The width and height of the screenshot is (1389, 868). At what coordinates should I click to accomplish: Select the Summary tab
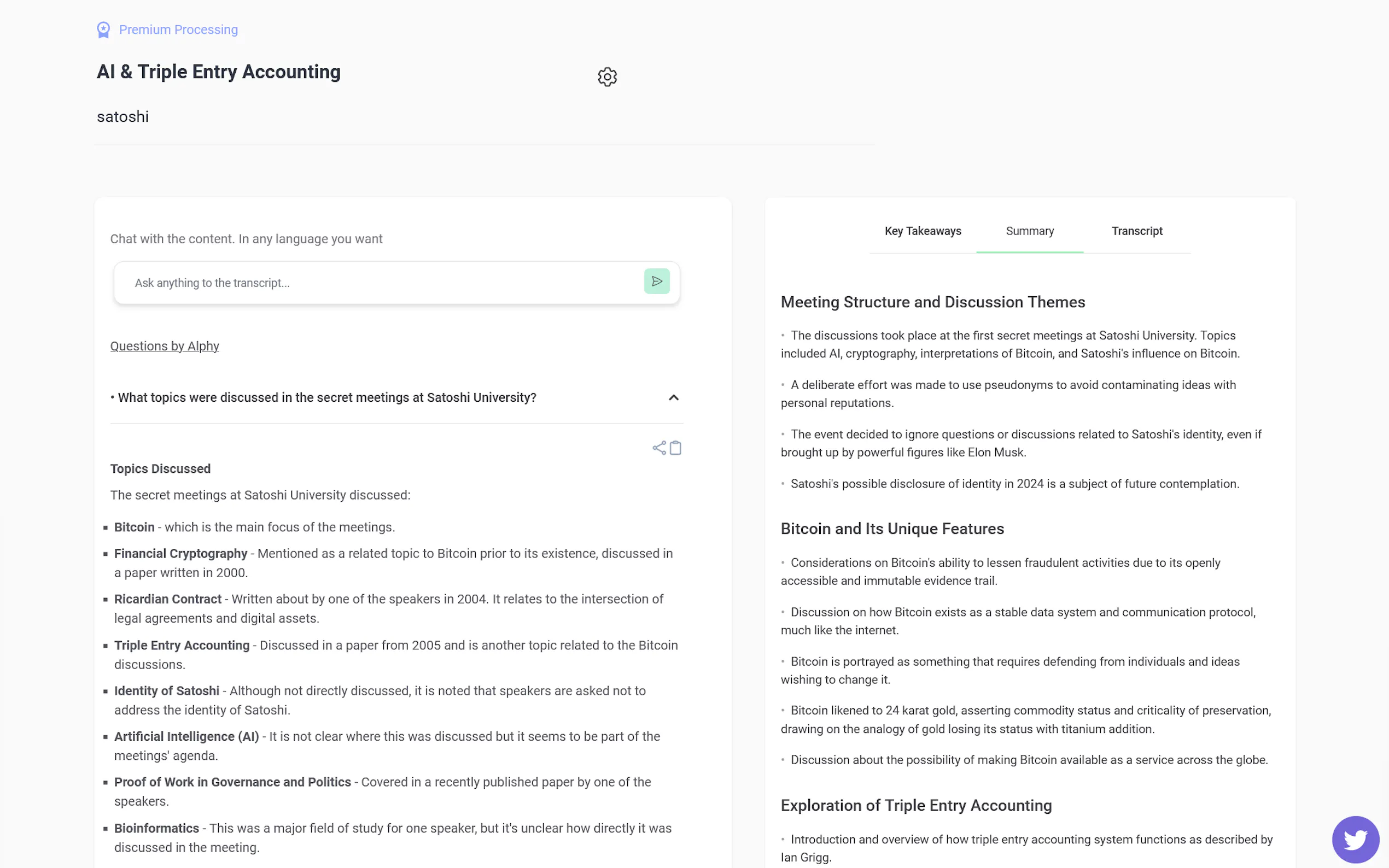pyautogui.click(x=1030, y=231)
